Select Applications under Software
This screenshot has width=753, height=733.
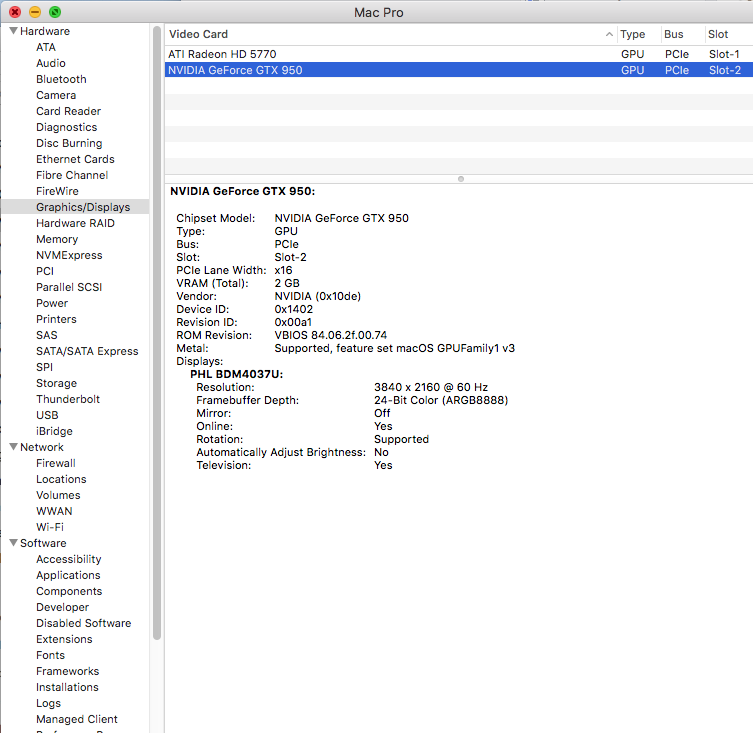(x=68, y=575)
